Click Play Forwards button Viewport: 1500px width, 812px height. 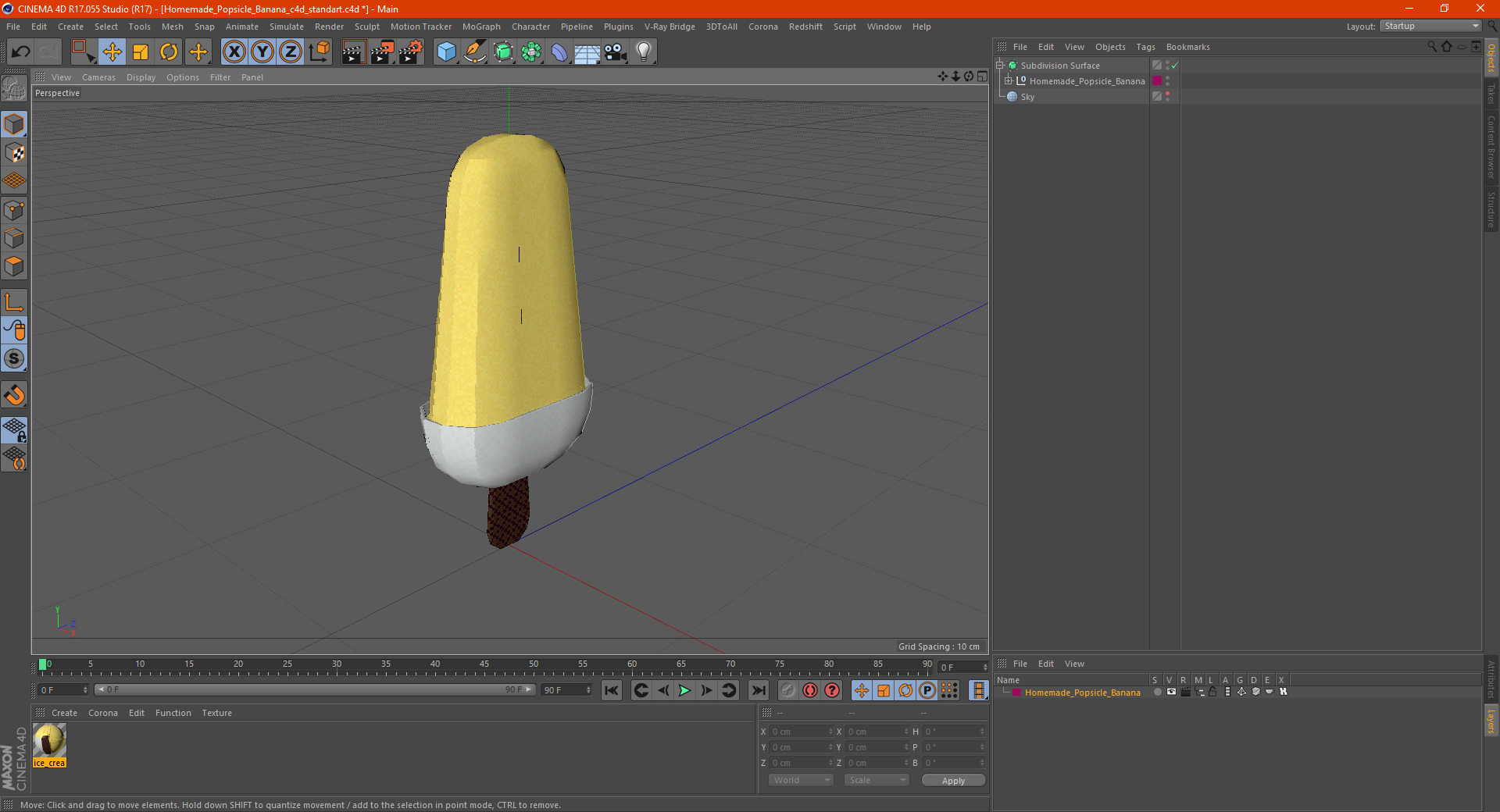(x=684, y=690)
